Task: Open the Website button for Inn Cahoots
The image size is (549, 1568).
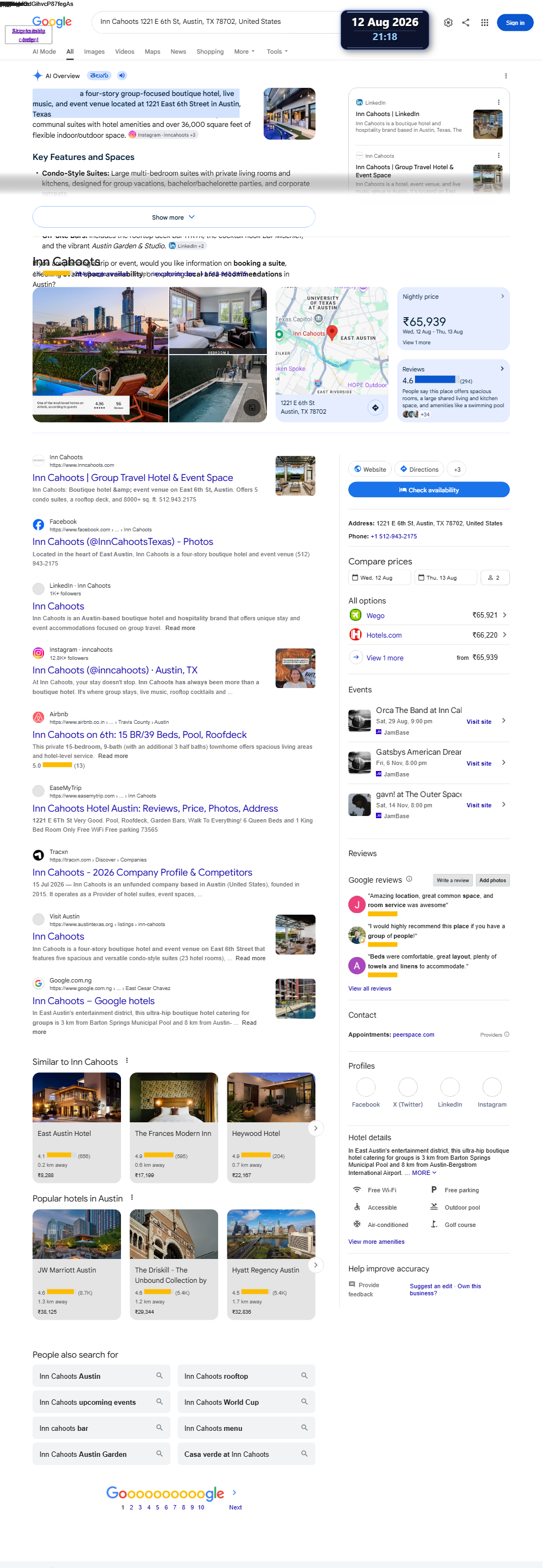Action: [x=370, y=468]
